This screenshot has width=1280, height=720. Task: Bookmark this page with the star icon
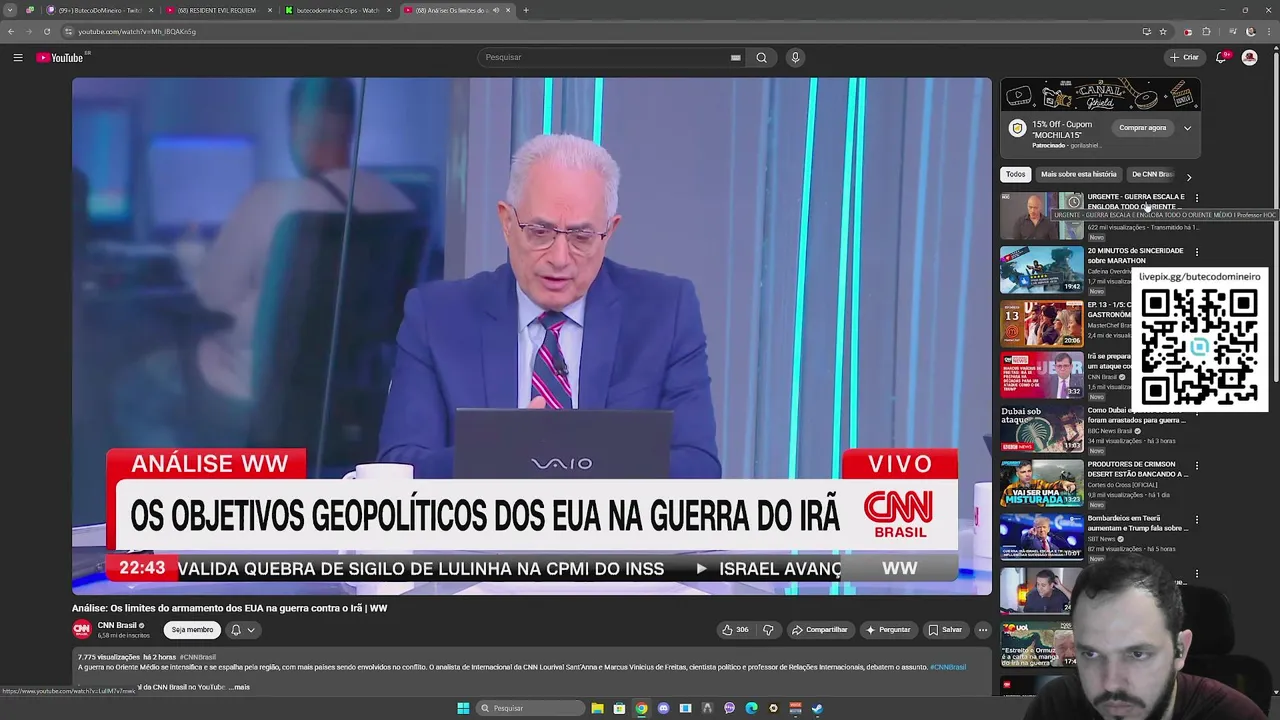tap(1163, 31)
